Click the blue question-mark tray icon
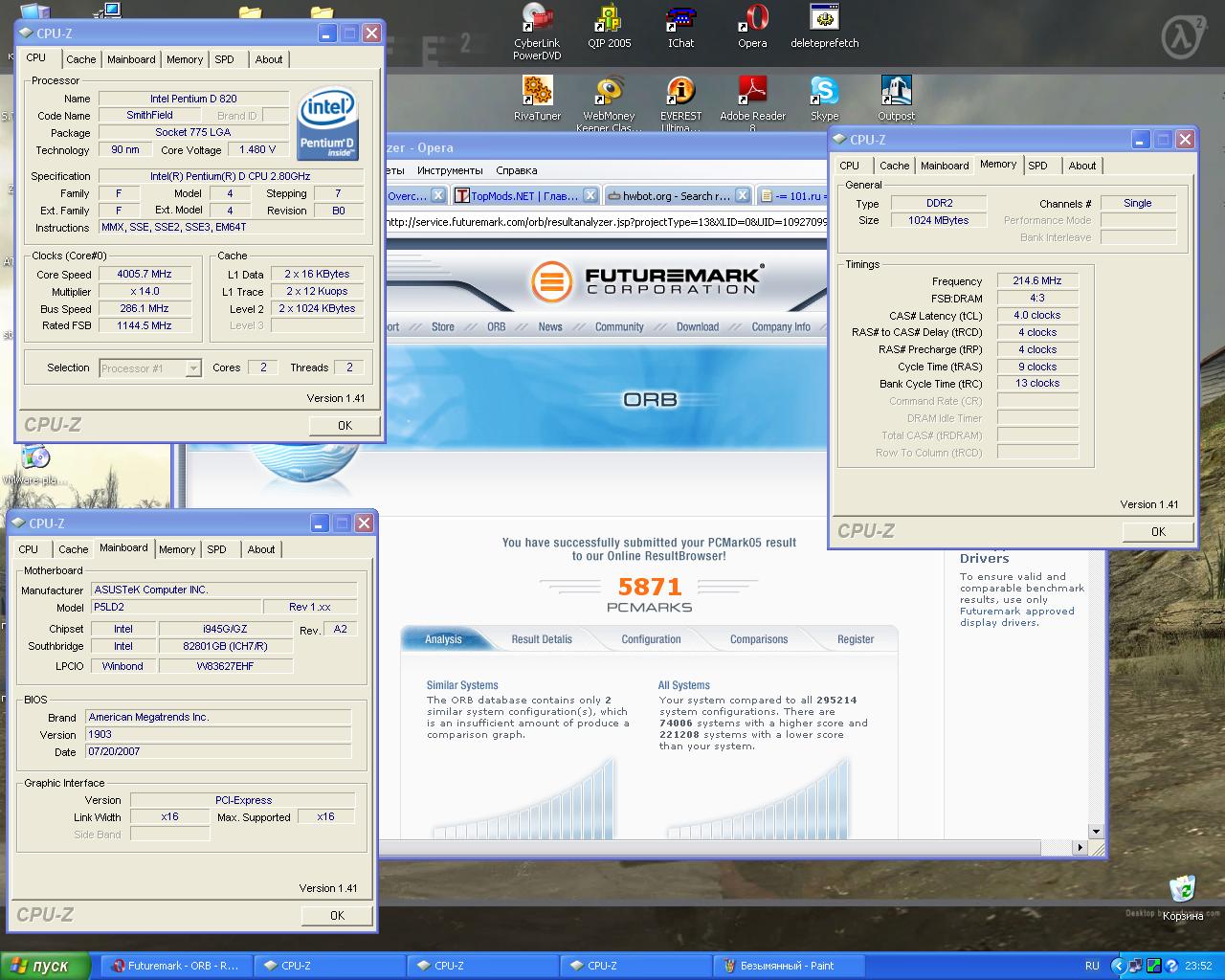Screen dimensions: 1225x980 click(x=1171, y=966)
